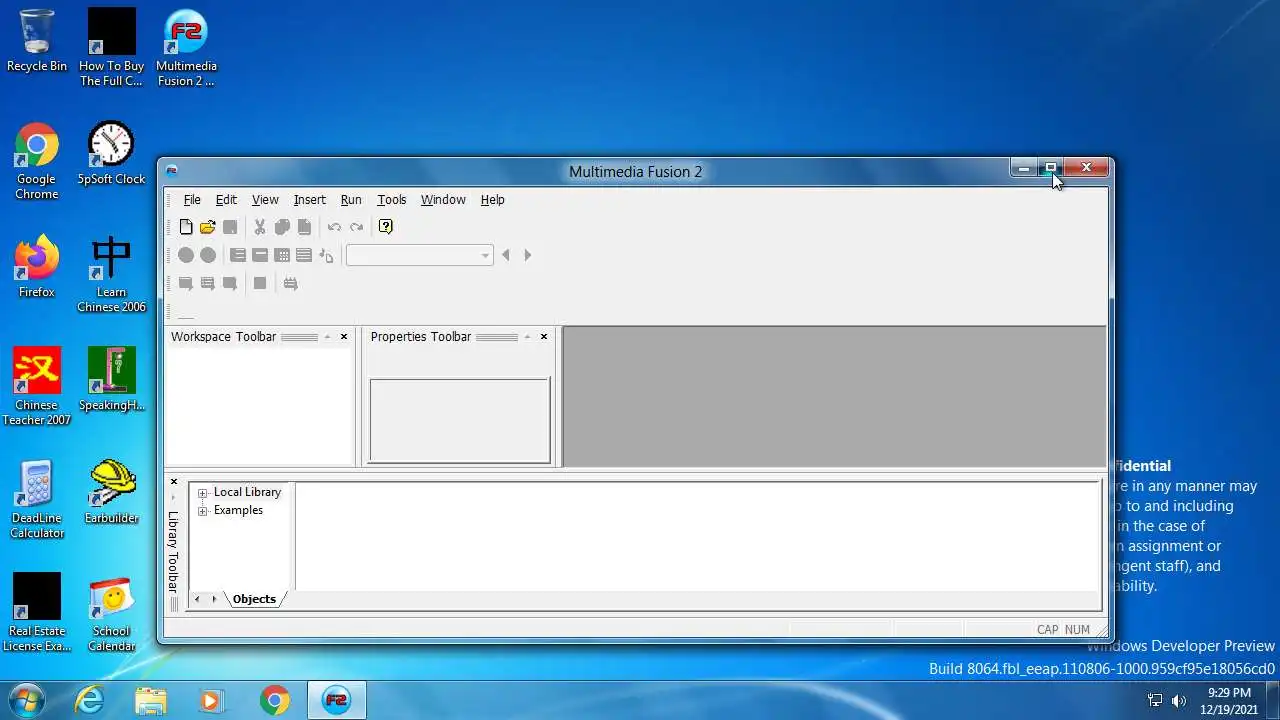Open the Insert menu

309,200
